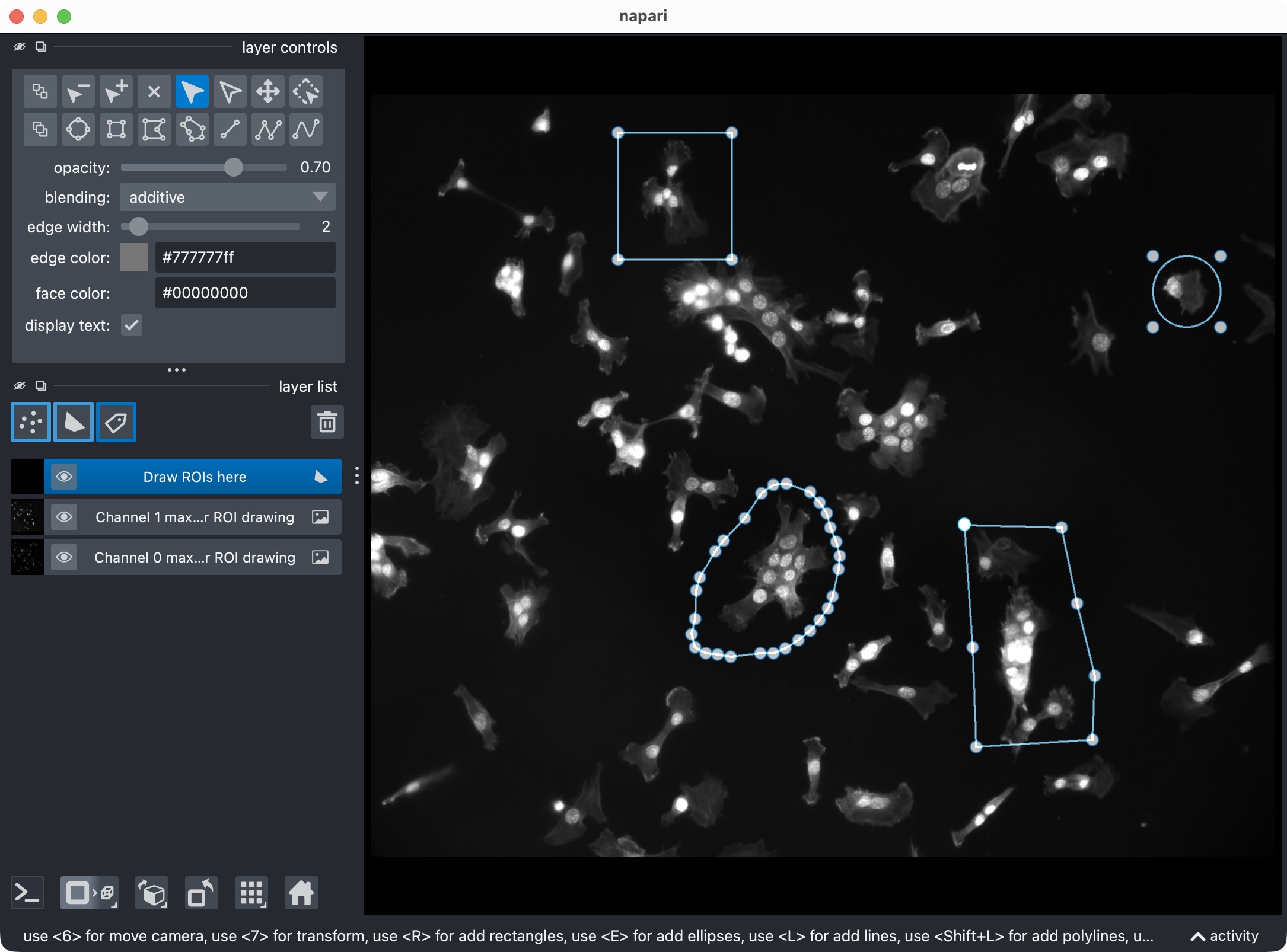Activate the transform layer tool
The image size is (1287, 952).
point(306,91)
